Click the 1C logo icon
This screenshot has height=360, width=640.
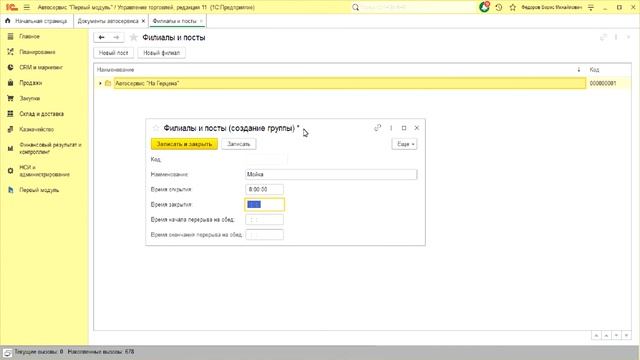[11, 7]
